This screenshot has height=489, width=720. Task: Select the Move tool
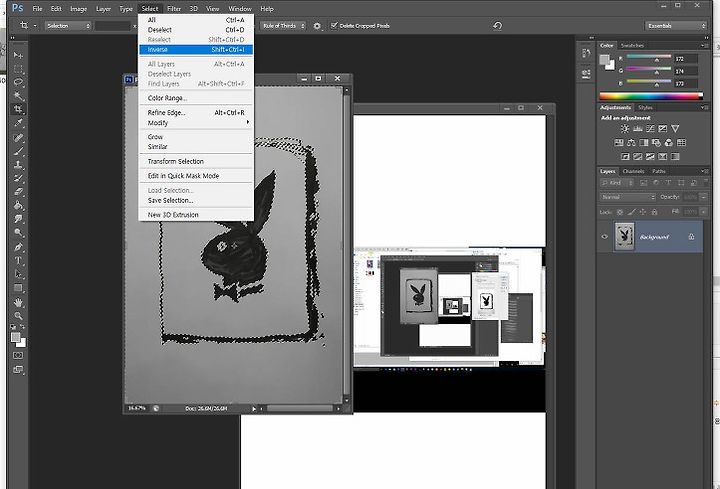point(18,56)
